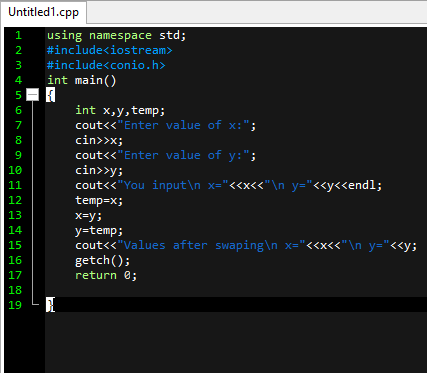Place cursor at closing brace on line 19
Image resolution: width=427 pixels, height=373 pixels.
[50, 305]
